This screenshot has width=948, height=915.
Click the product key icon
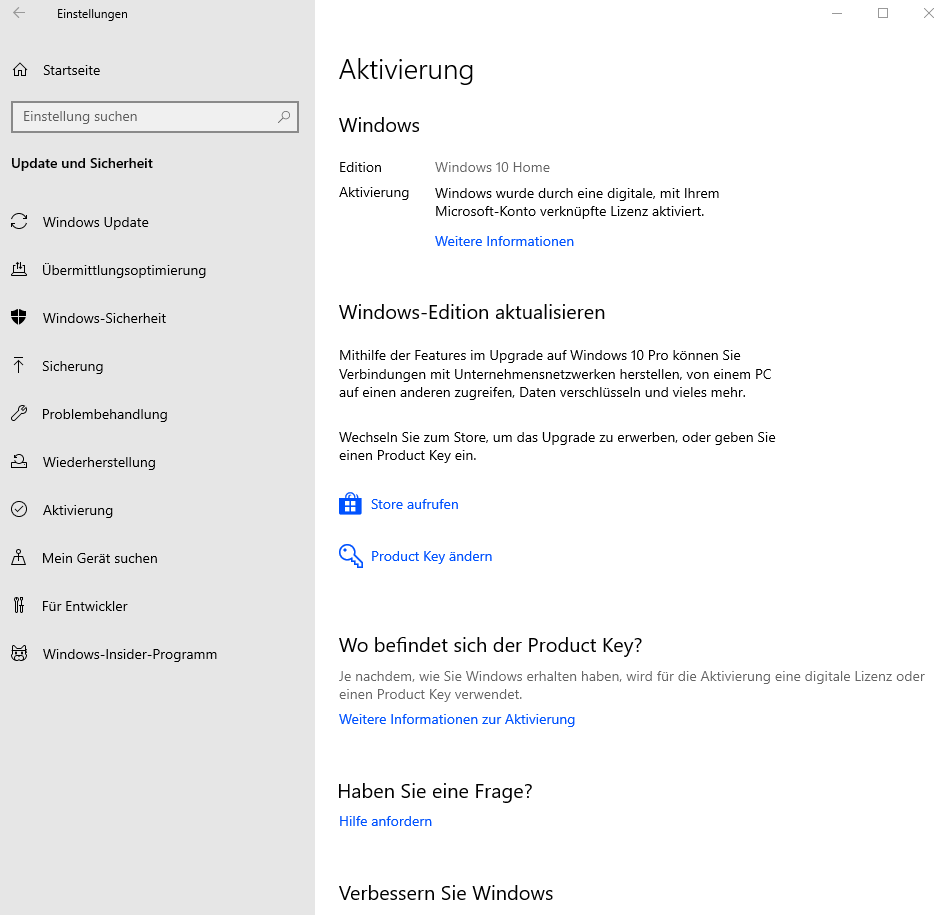point(351,556)
